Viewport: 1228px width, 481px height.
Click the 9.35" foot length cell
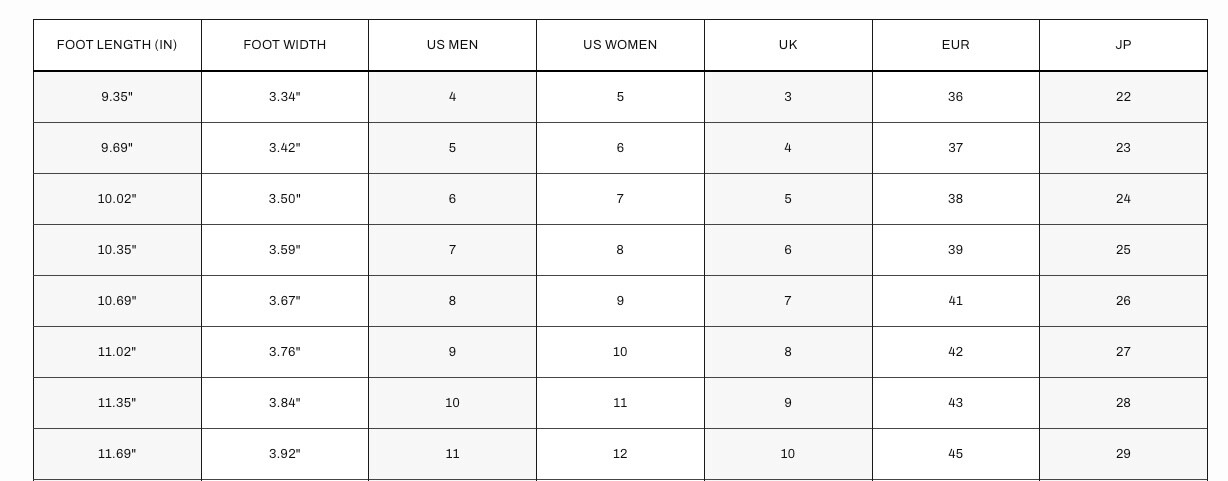(x=117, y=97)
